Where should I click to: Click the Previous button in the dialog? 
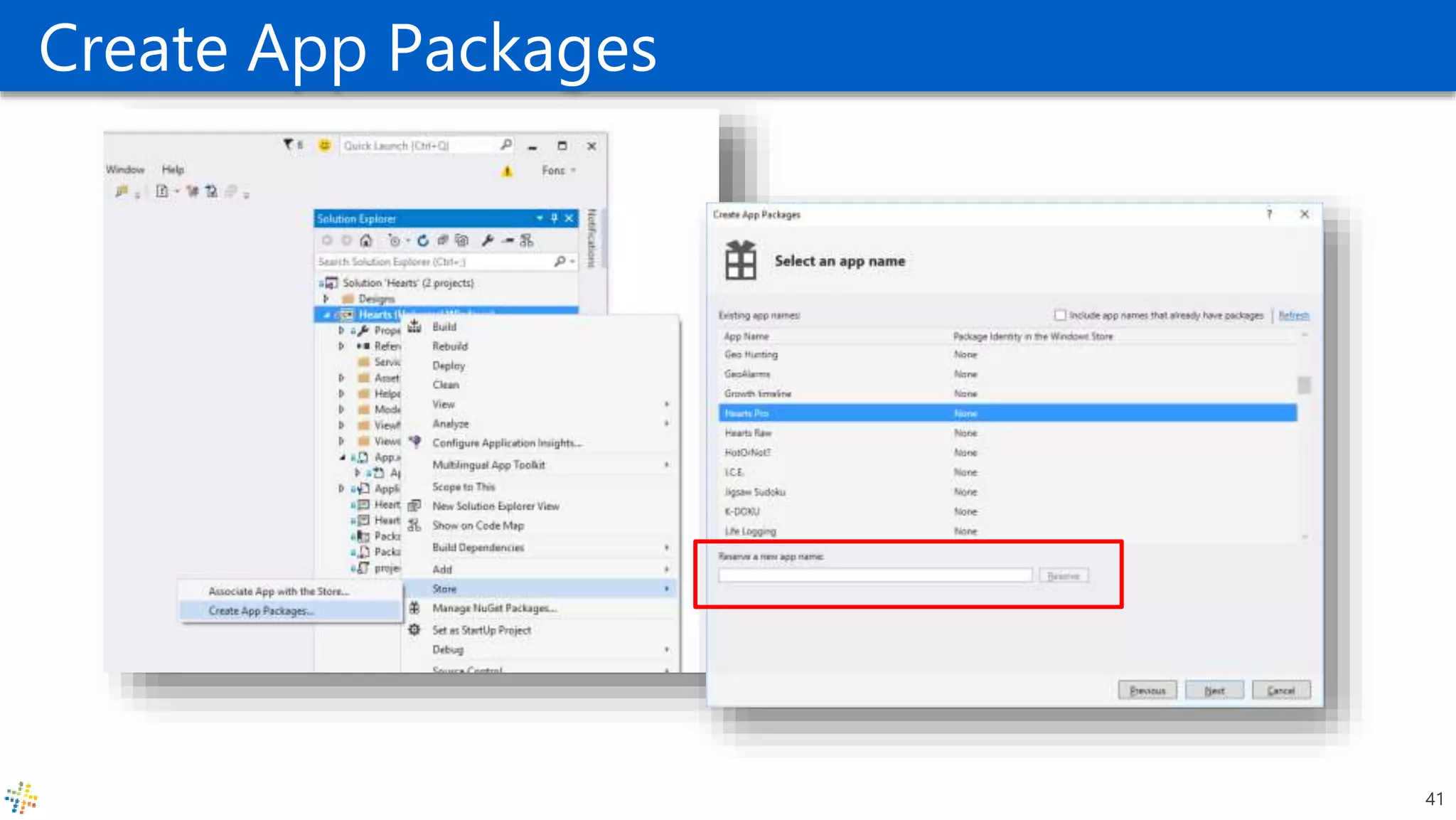tap(1147, 690)
